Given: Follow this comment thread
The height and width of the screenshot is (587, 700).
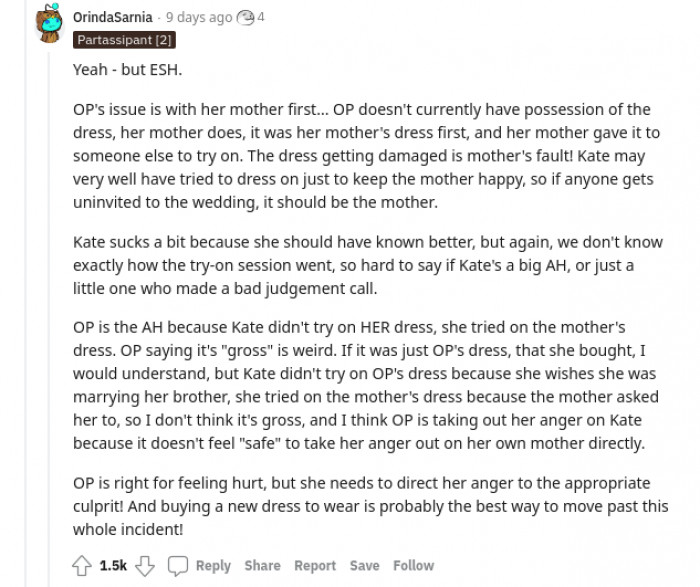Looking at the screenshot, I should click(413, 566).
